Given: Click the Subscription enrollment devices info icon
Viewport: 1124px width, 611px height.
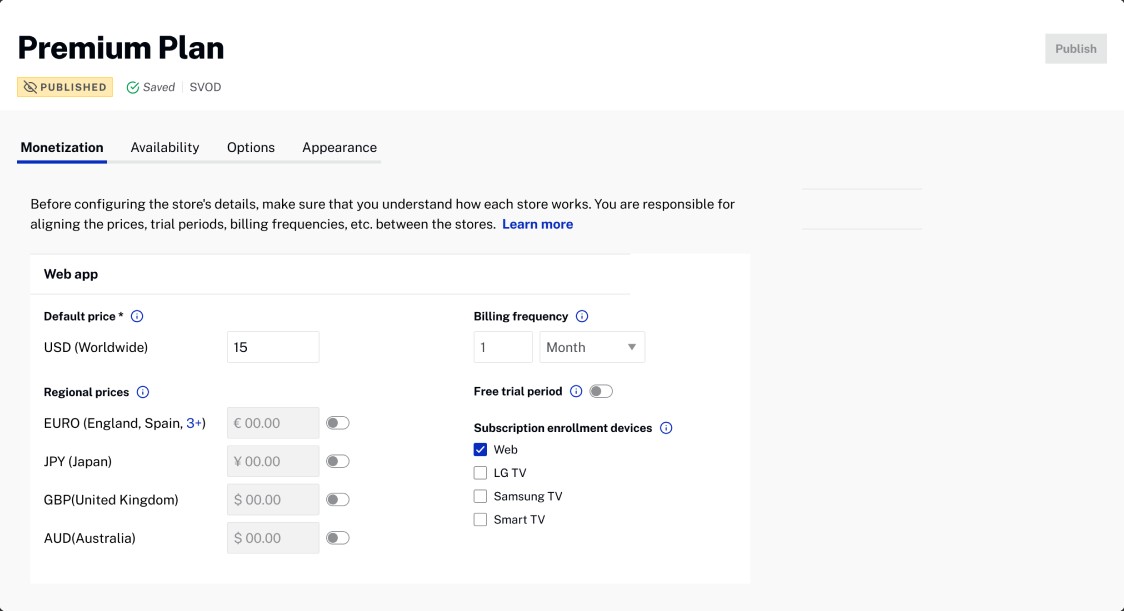Looking at the screenshot, I should pos(666,428).
